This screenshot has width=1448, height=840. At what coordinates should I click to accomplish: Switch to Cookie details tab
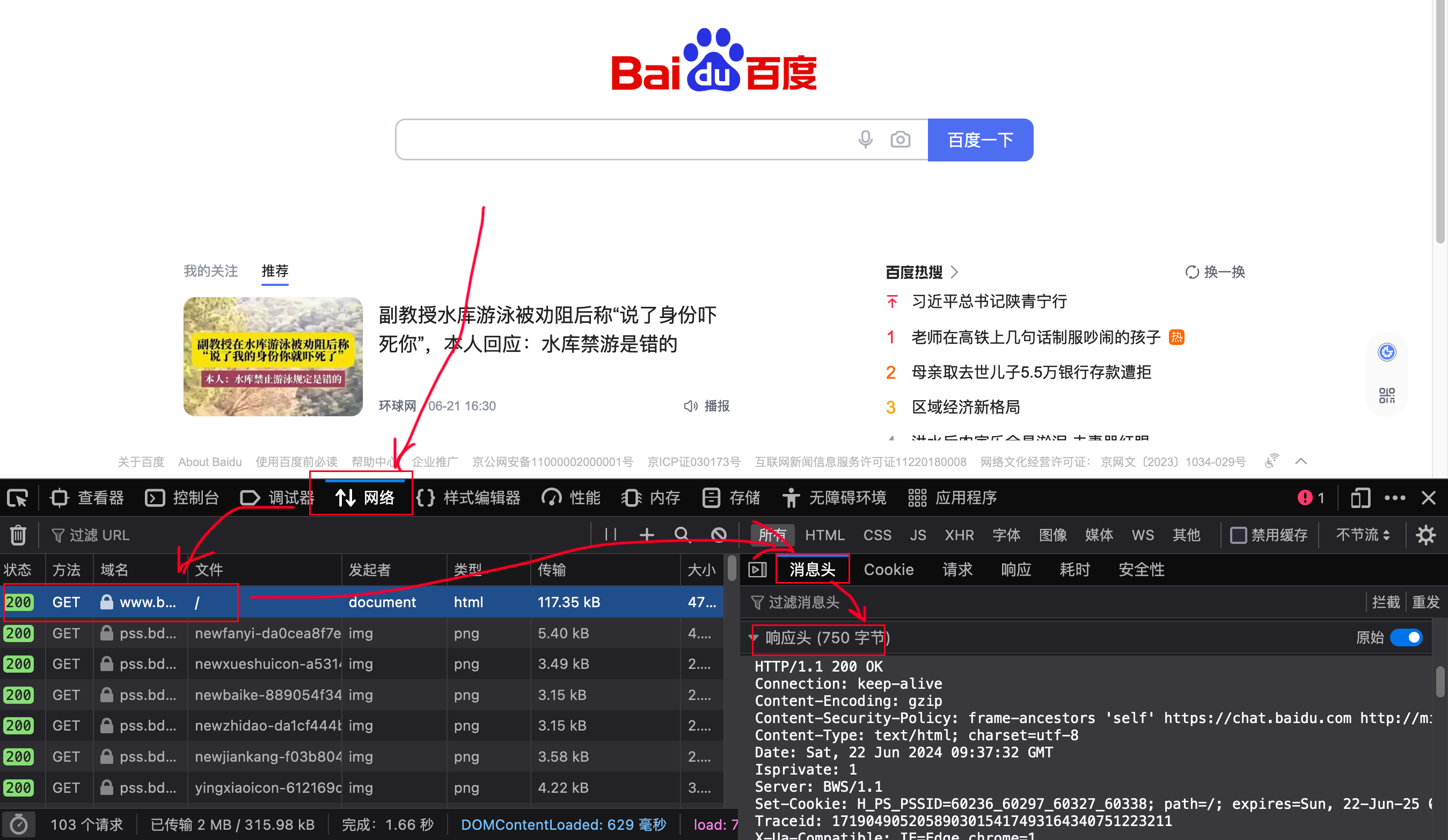coord(888,569)
